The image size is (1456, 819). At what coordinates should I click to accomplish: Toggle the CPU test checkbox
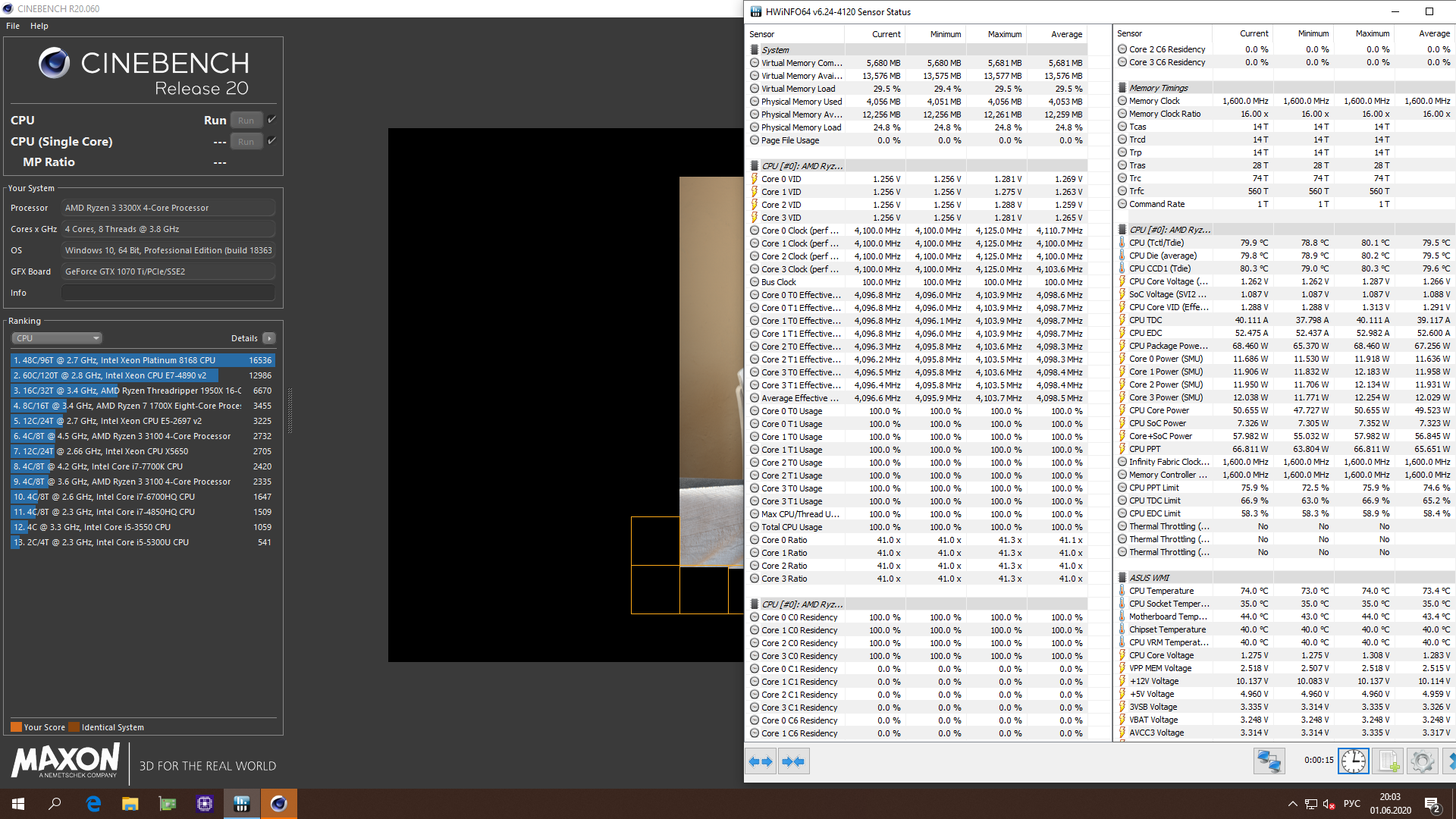pyautogui.click(x=271, y=120)
